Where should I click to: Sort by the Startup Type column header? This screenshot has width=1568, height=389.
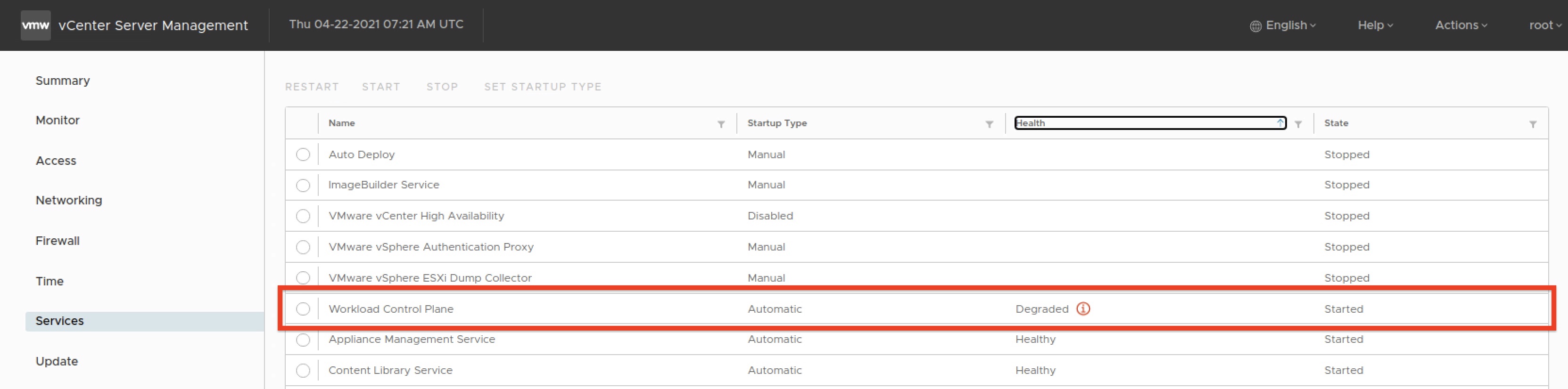[x=777, y=123]
